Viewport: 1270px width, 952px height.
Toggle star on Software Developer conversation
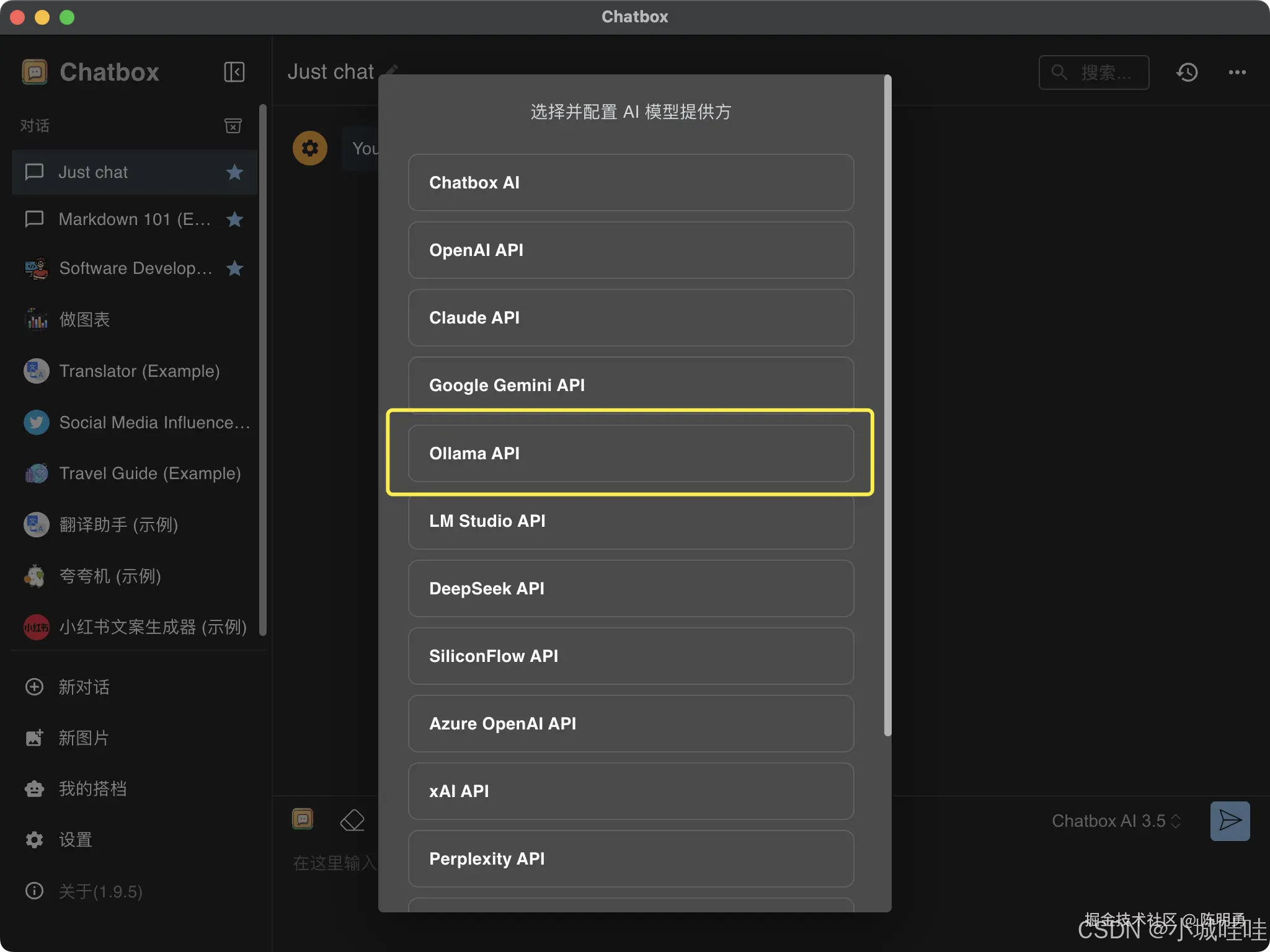pyautogui.click(x=234, y=268)
